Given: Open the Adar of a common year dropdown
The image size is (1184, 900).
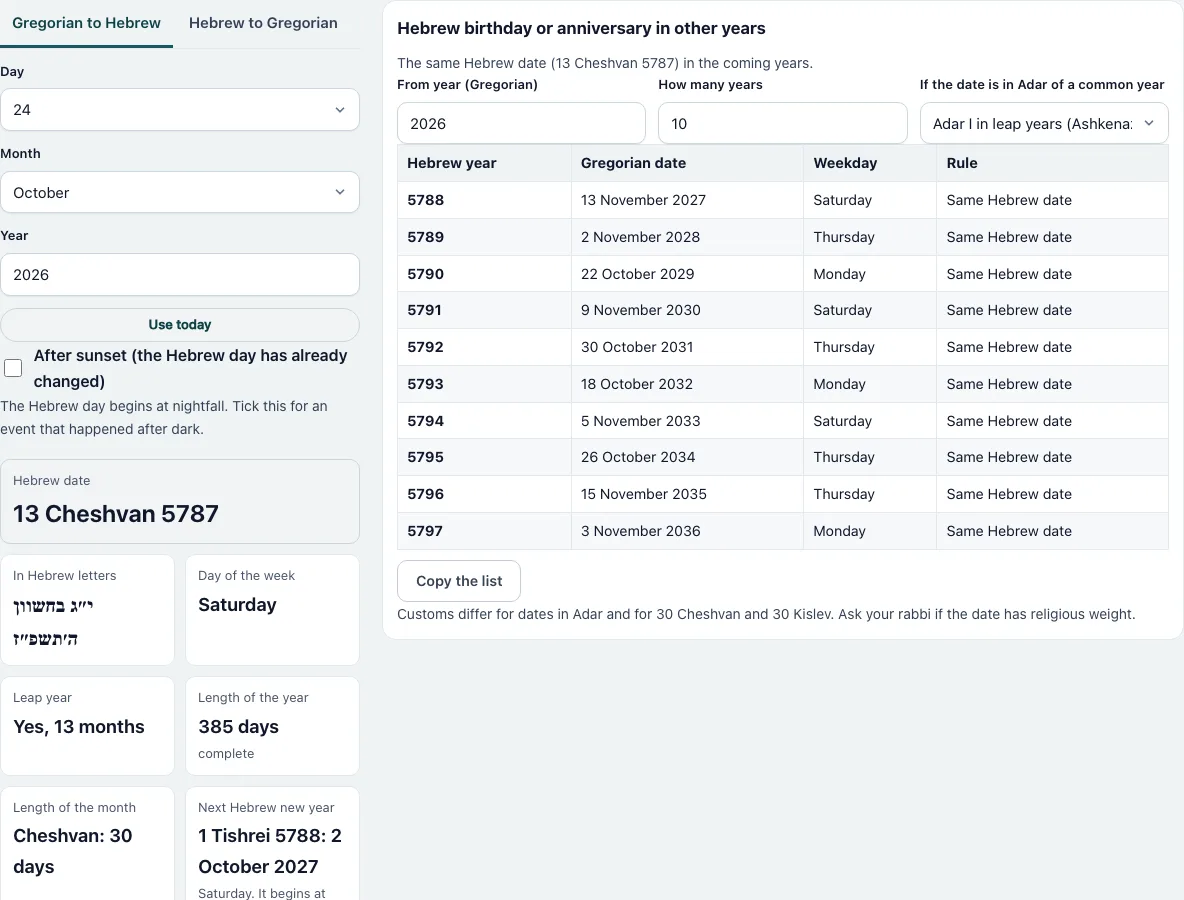Looking at the screenshot, I should (x=1044, y=123).
